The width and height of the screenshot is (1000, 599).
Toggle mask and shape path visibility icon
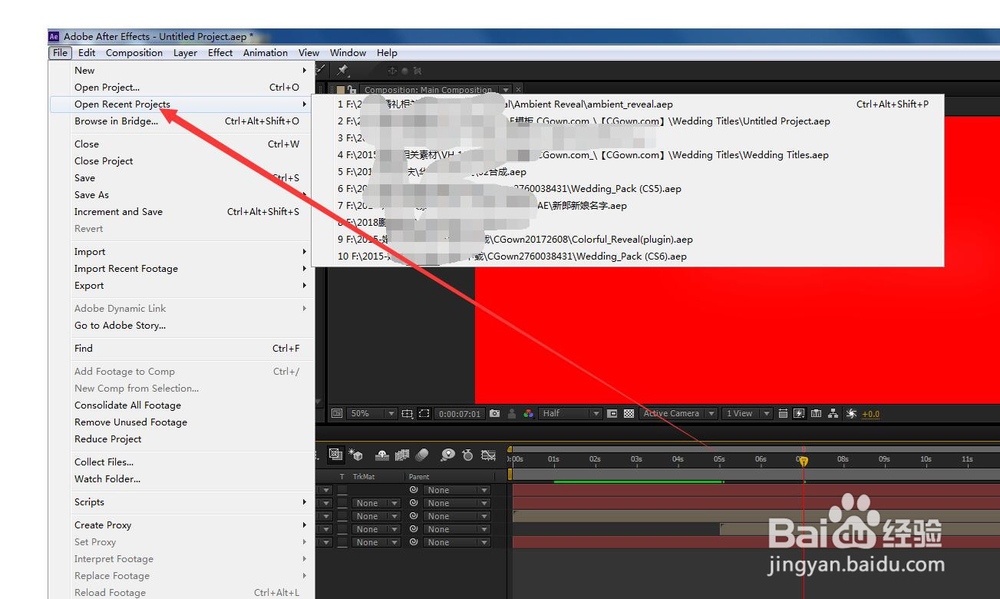pos(424,413)
